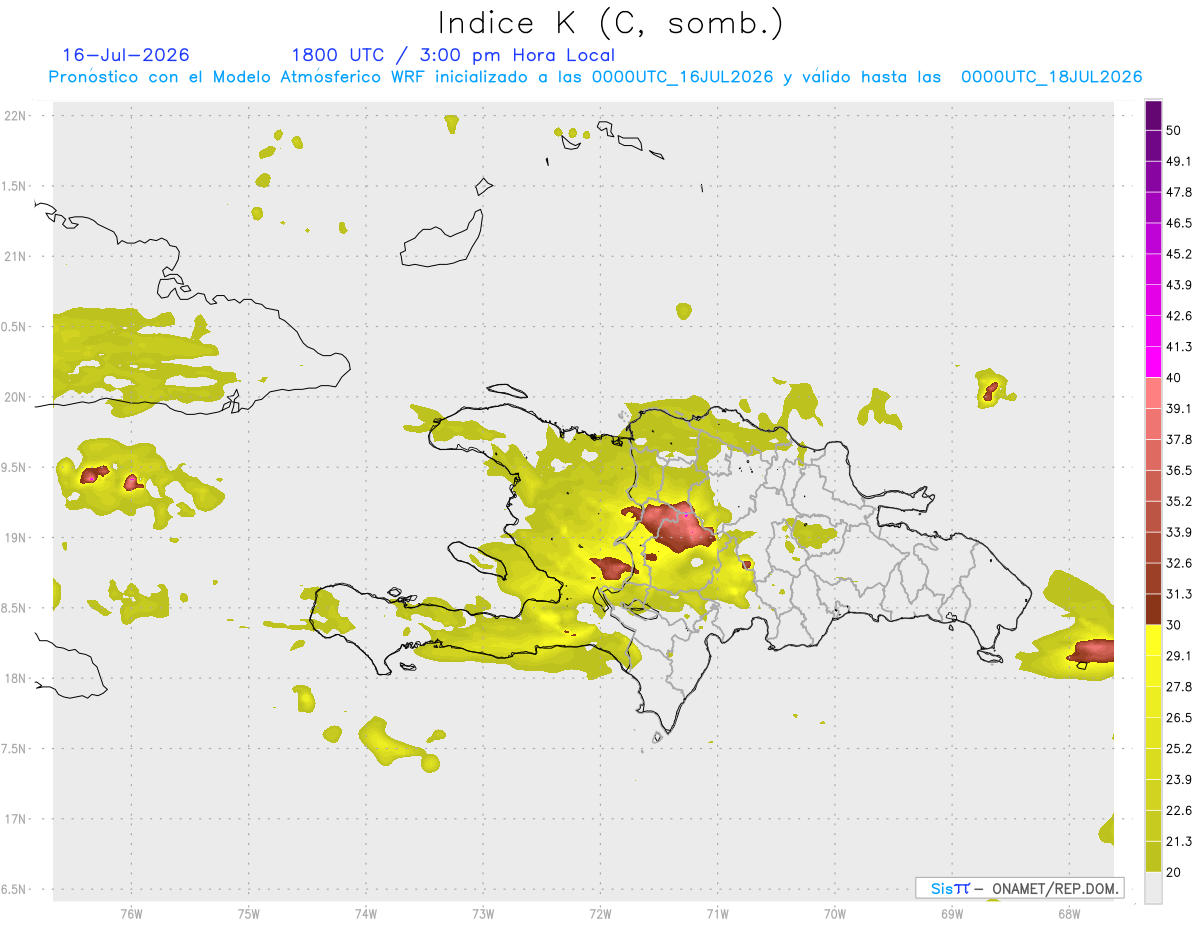
Task: Pick the dark purple top colorbar segment
Action: [1153, 117]
